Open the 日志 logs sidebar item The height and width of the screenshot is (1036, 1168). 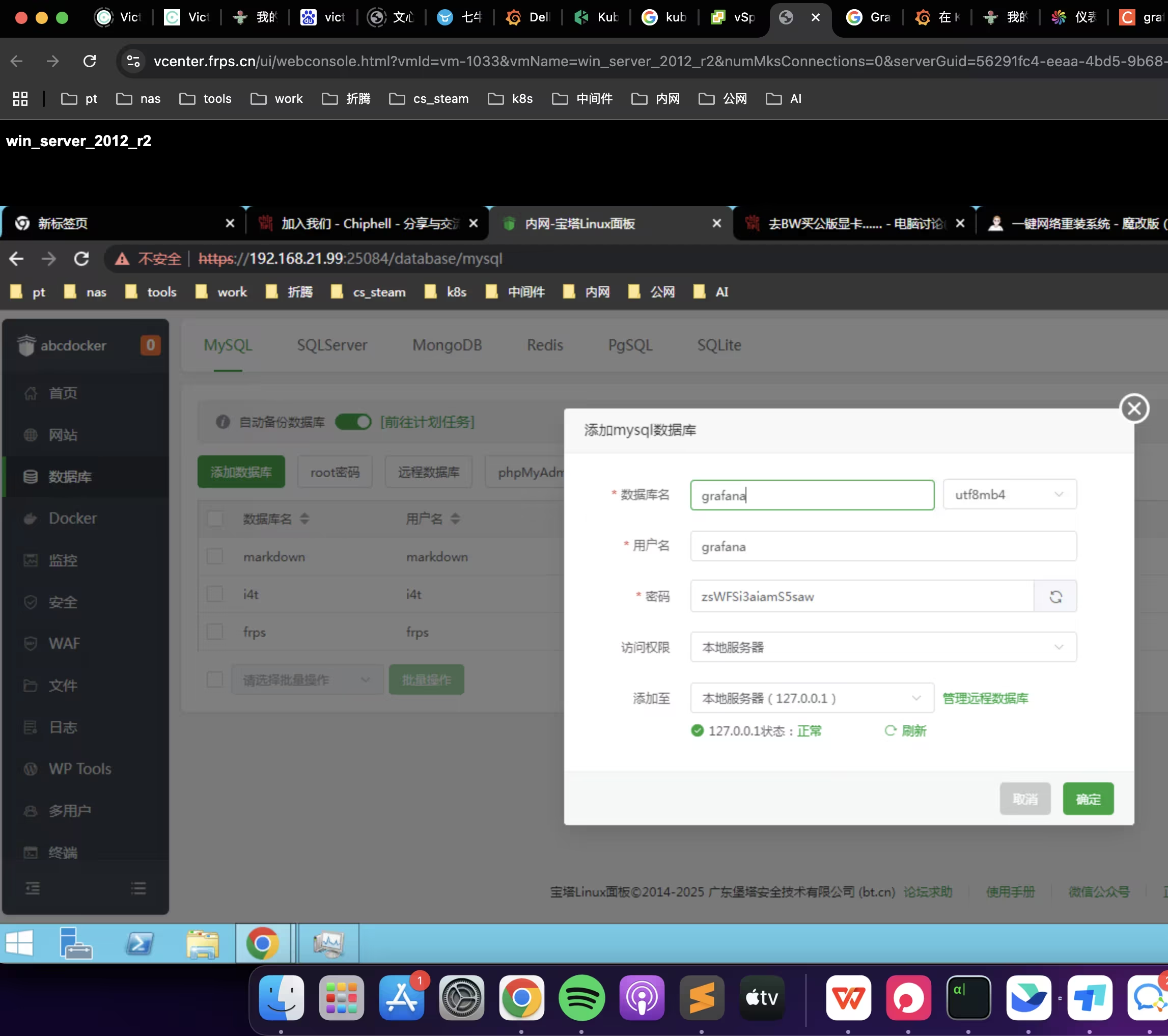pos(86,727)
